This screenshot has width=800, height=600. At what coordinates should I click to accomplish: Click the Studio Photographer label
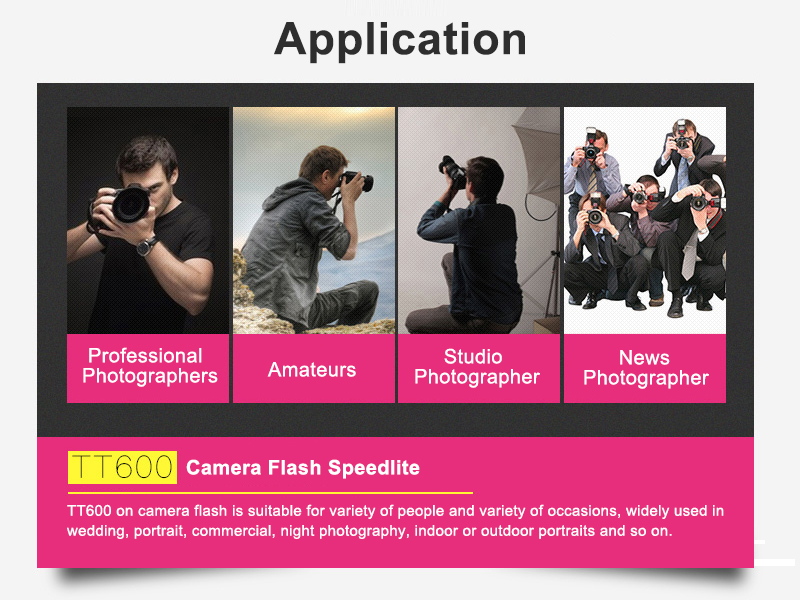click(479, 368)
